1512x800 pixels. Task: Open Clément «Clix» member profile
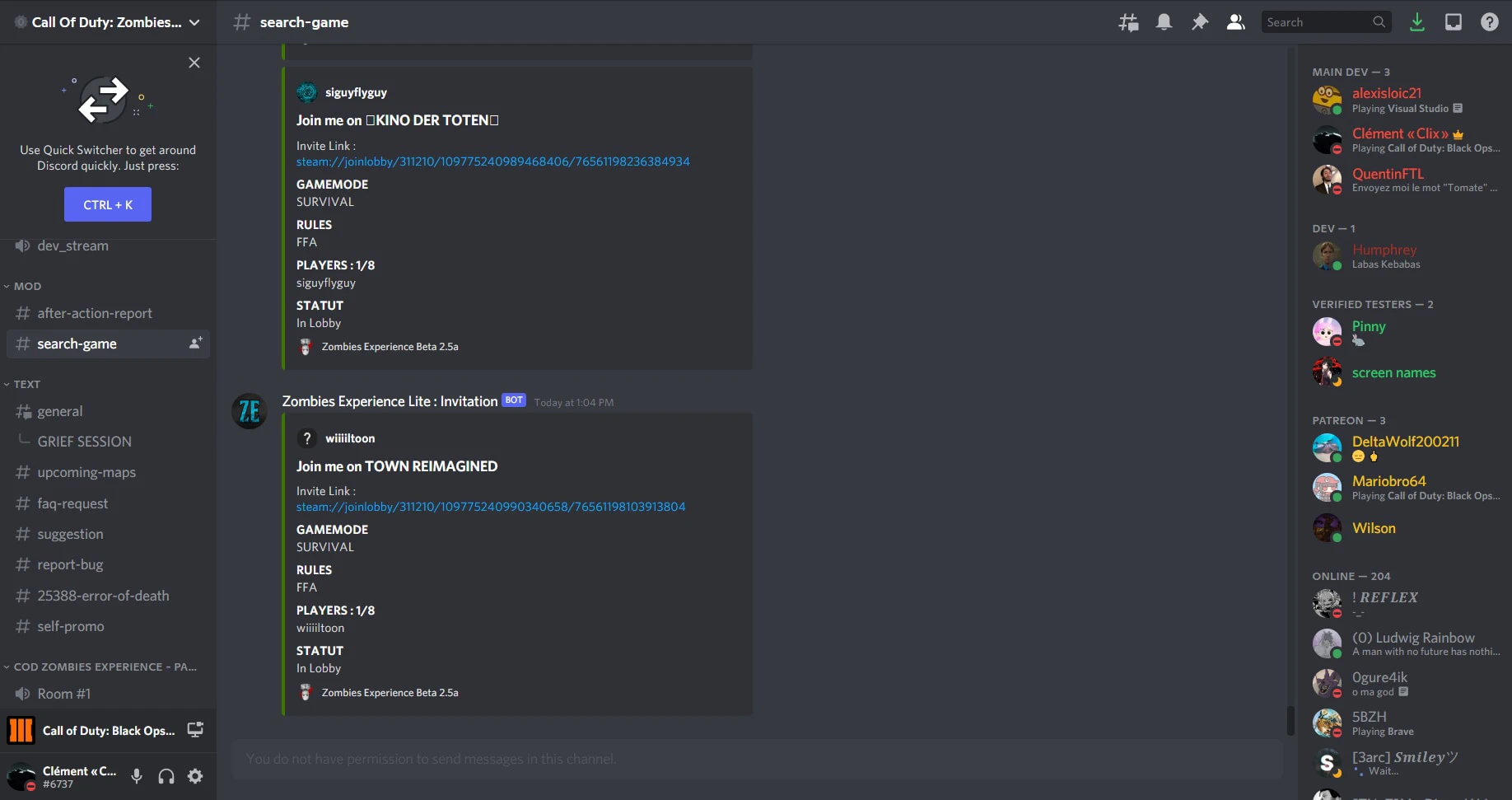click(1407, 140)
